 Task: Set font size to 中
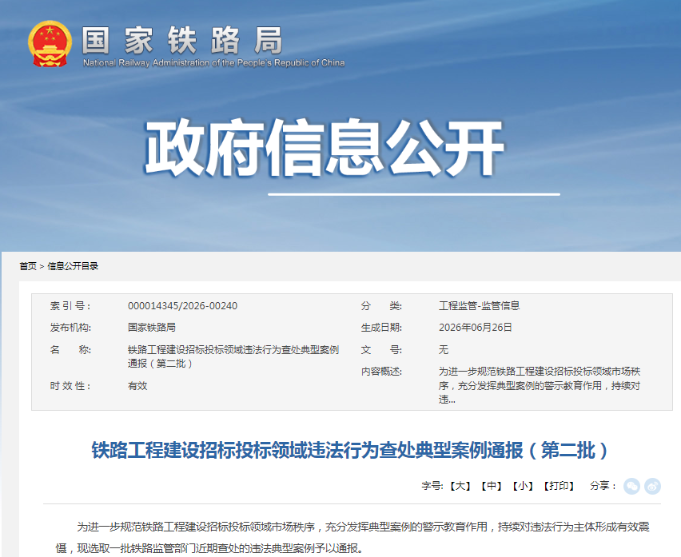(x=492, y=486)
